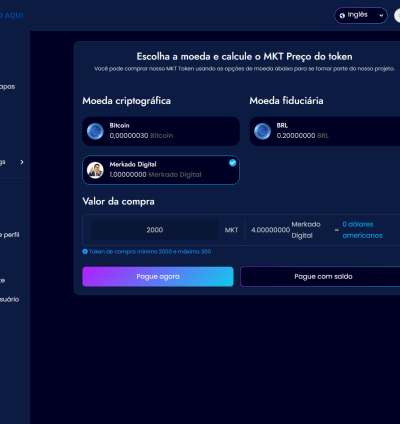The image size is (400, 424).
Task: Click the 'Moeda criptográfica' heading
Action: coord(127,101)
